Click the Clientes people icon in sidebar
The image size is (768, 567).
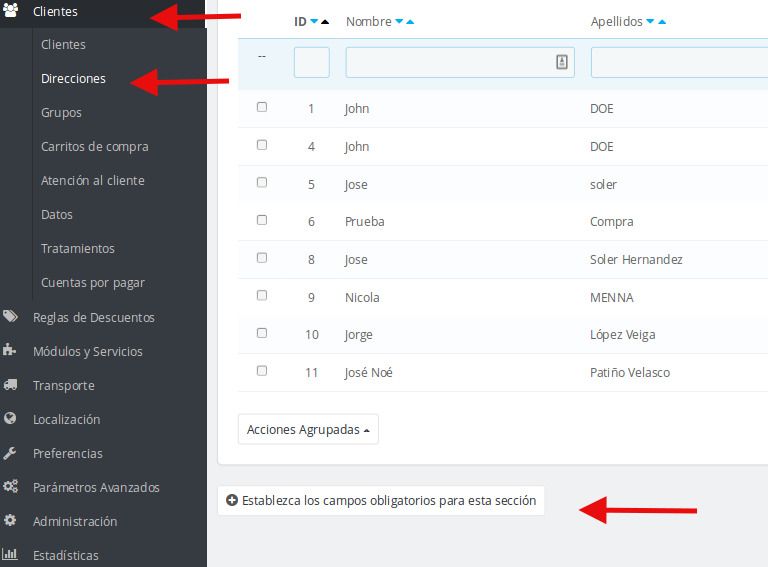10,10
